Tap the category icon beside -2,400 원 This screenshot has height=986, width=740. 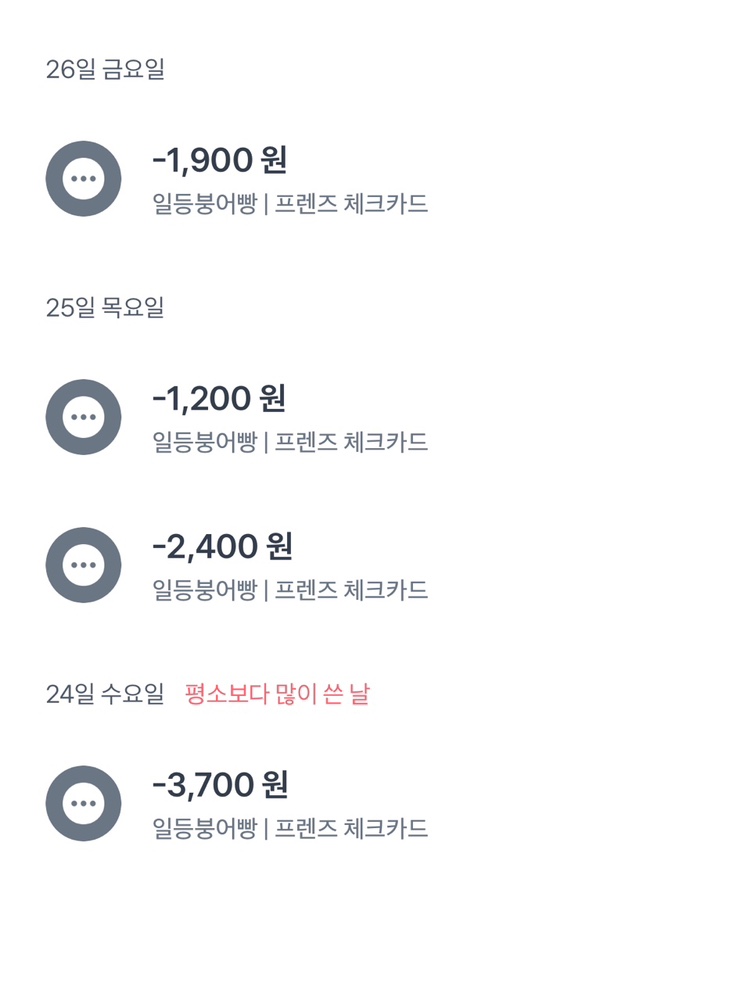tap(83, 565)
